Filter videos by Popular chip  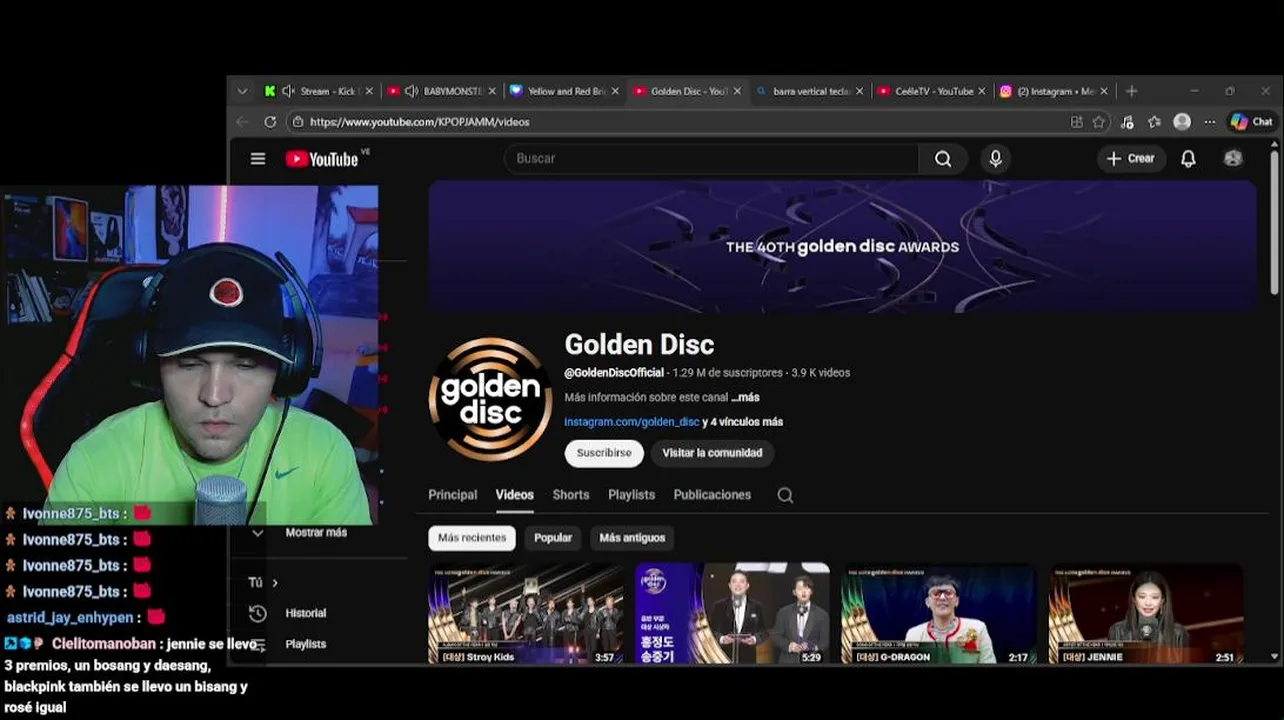coord(553,538)
